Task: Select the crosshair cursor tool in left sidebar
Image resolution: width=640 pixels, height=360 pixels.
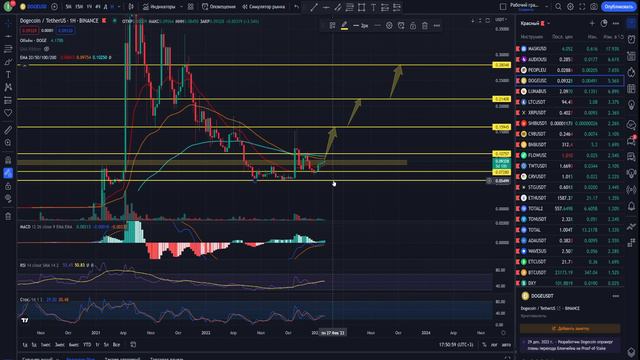Action: [8, 23]
